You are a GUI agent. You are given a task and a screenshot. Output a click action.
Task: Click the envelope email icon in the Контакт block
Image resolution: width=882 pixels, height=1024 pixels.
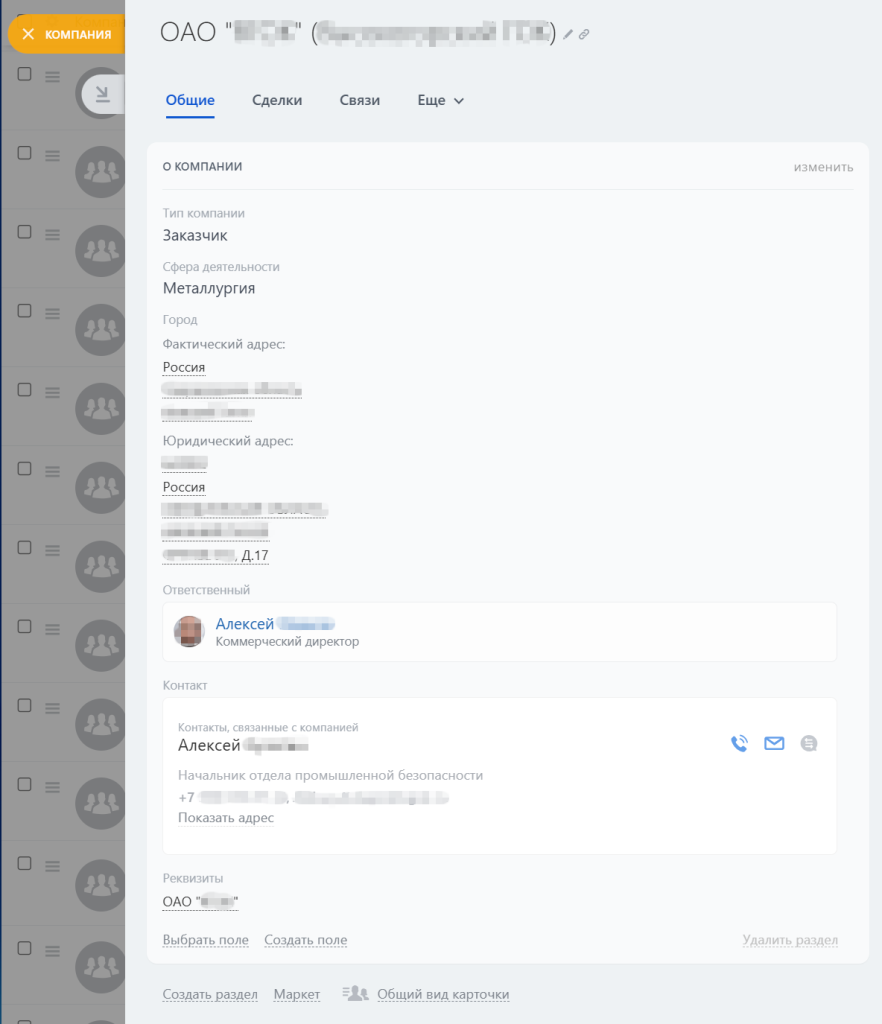click(774, 743)
